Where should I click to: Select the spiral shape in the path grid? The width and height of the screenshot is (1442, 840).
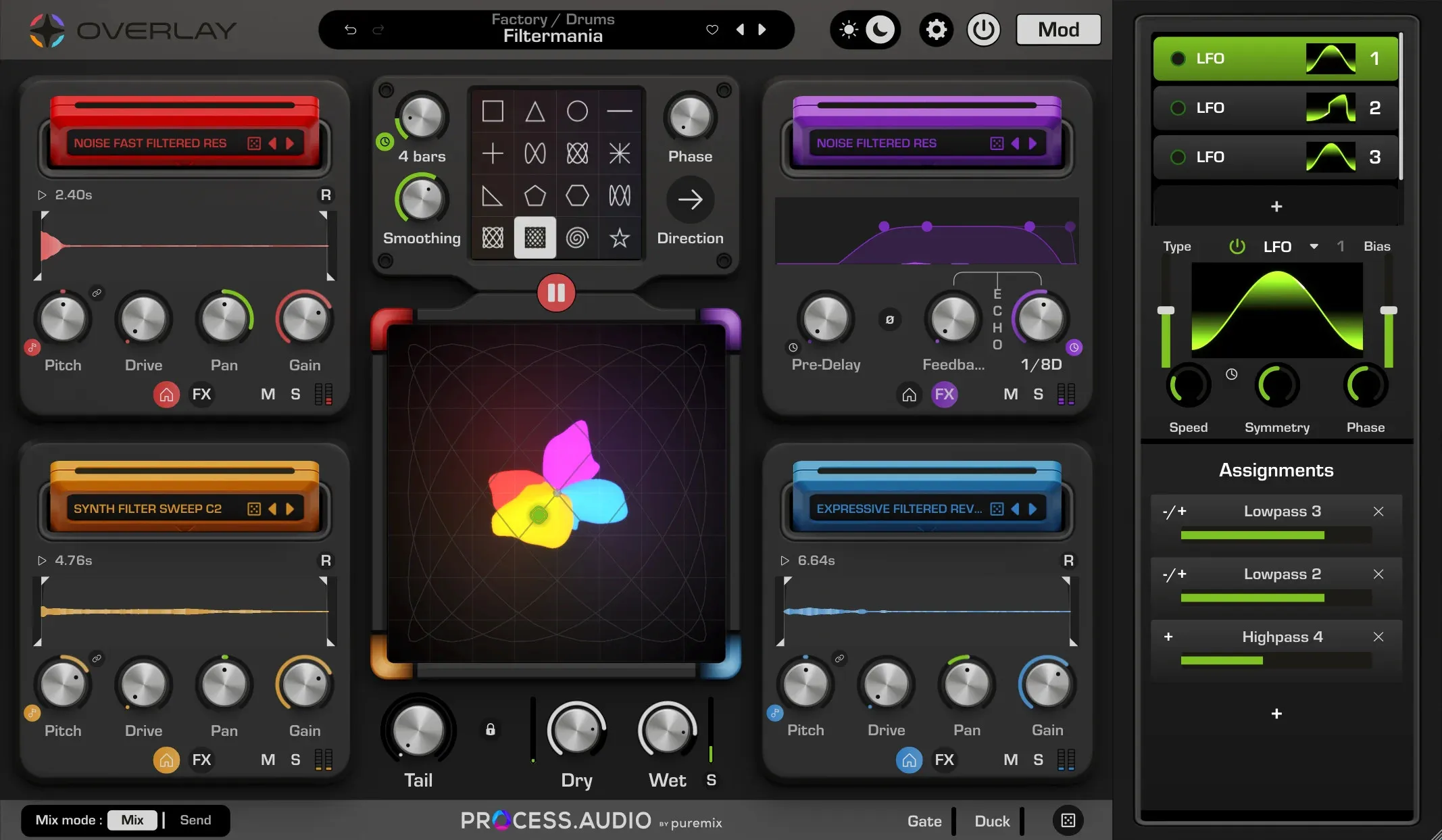coord(577,238)
